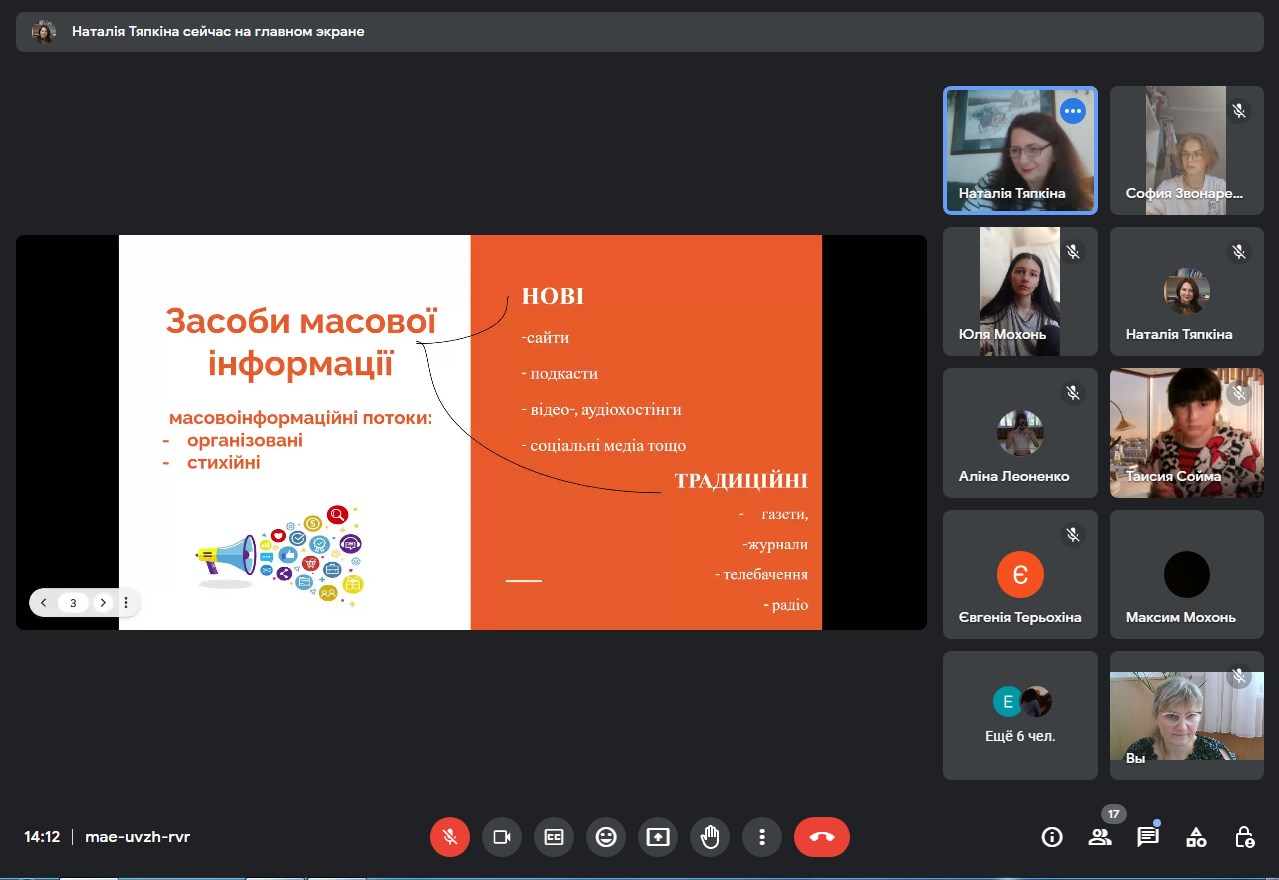Open the activities panel
The width and height of the screenshot is (1279, 880).
click(1196, 837)
